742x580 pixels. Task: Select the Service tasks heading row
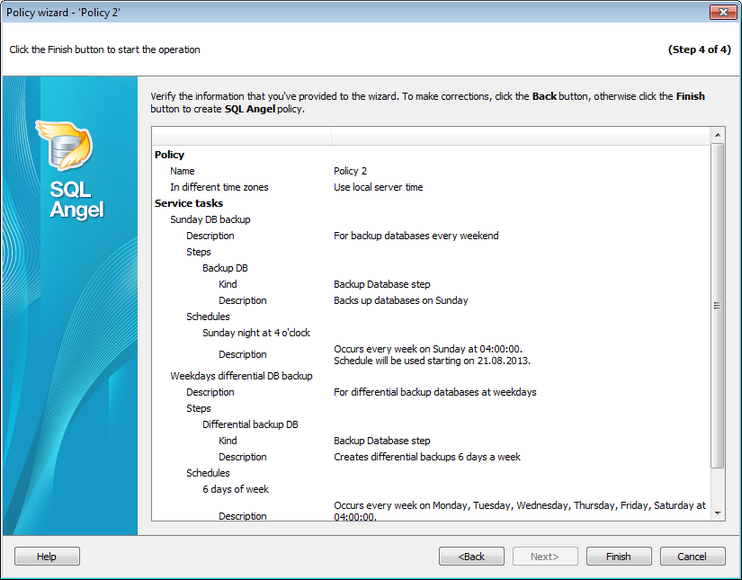[431, 203]
